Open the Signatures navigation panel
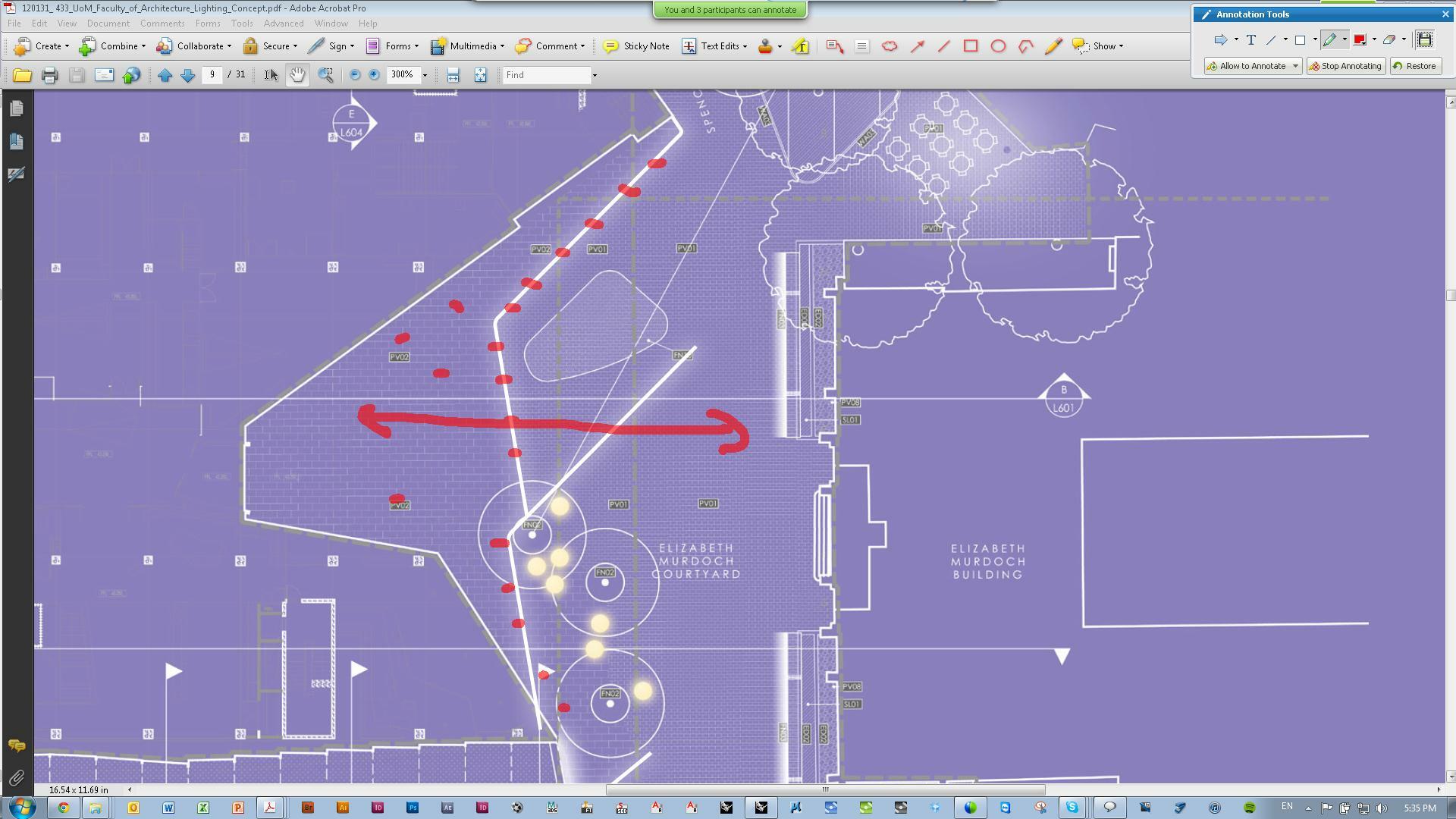1456x819 pixels. click(17, 174)
